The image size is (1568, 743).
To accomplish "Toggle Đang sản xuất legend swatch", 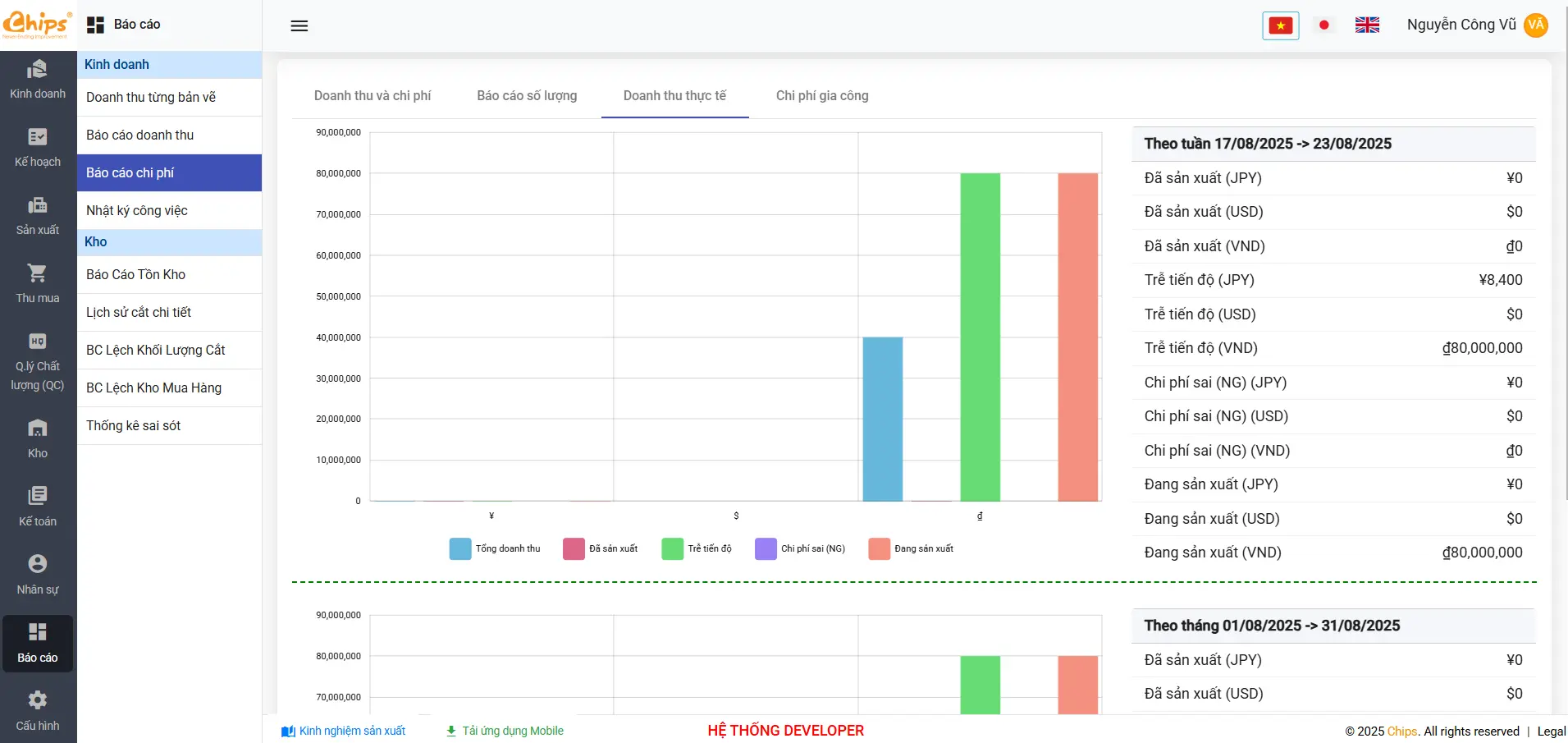I will tap(879, 548).
